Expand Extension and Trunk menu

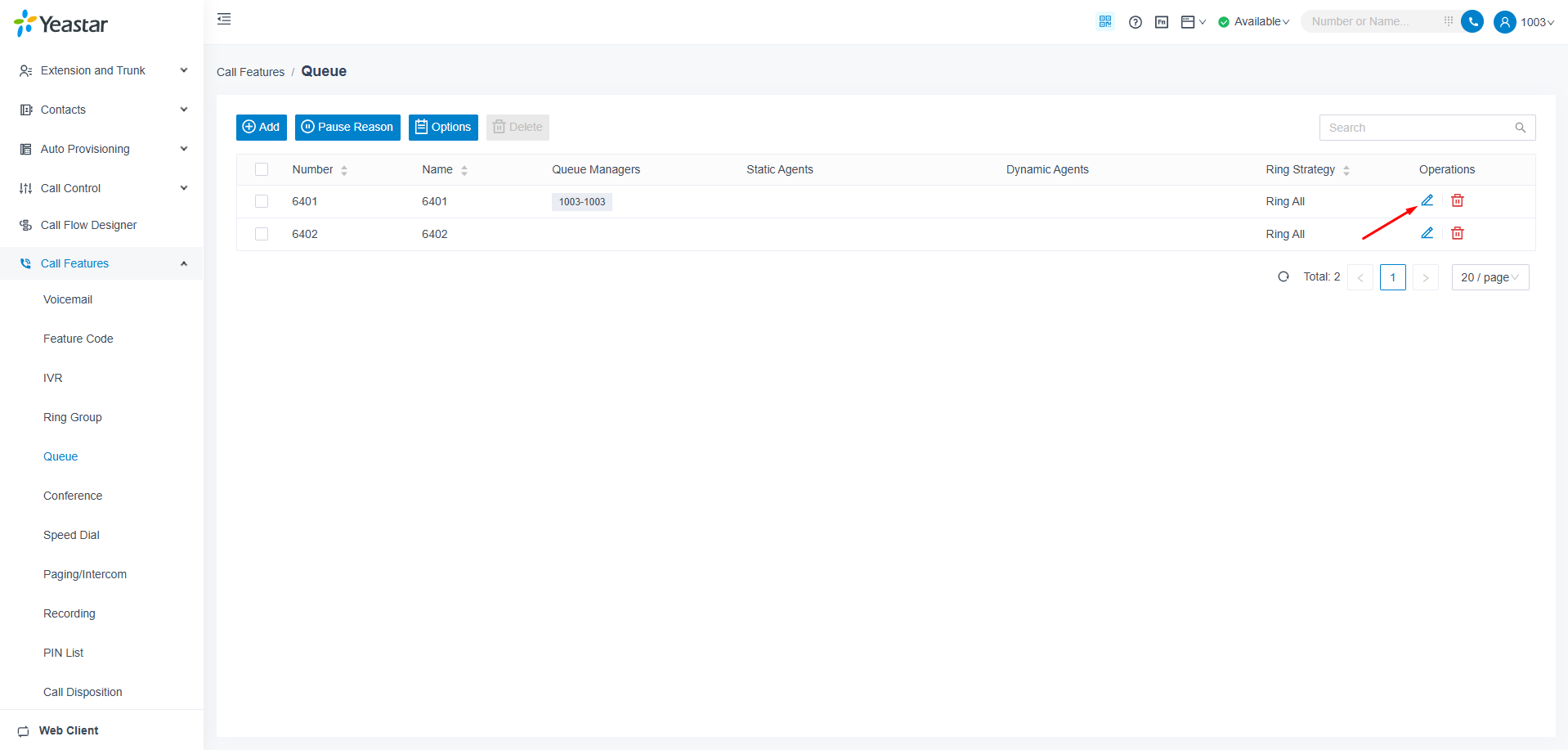coord(102,70)
